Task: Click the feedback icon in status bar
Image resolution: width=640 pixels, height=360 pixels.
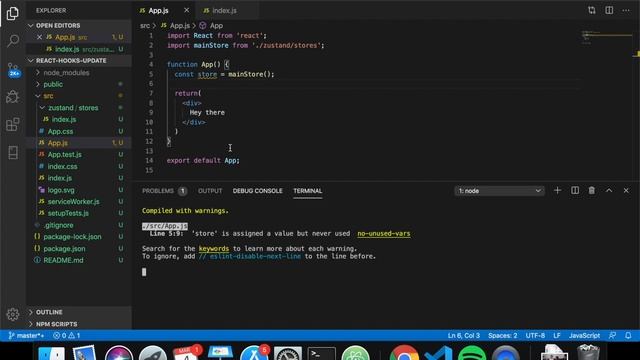Action: pos(612,336)
